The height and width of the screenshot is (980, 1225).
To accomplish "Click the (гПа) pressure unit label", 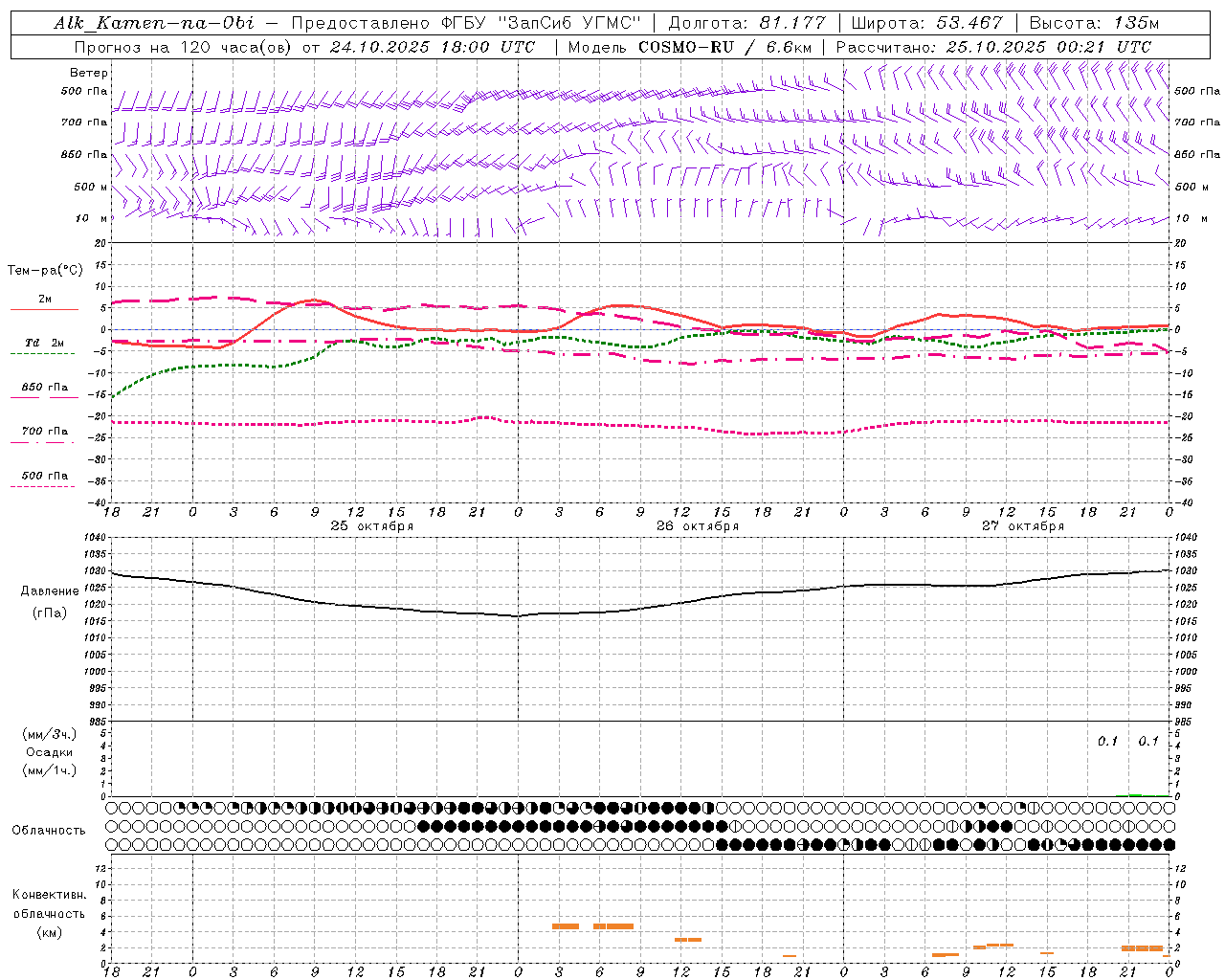I will tap(50, 612).
